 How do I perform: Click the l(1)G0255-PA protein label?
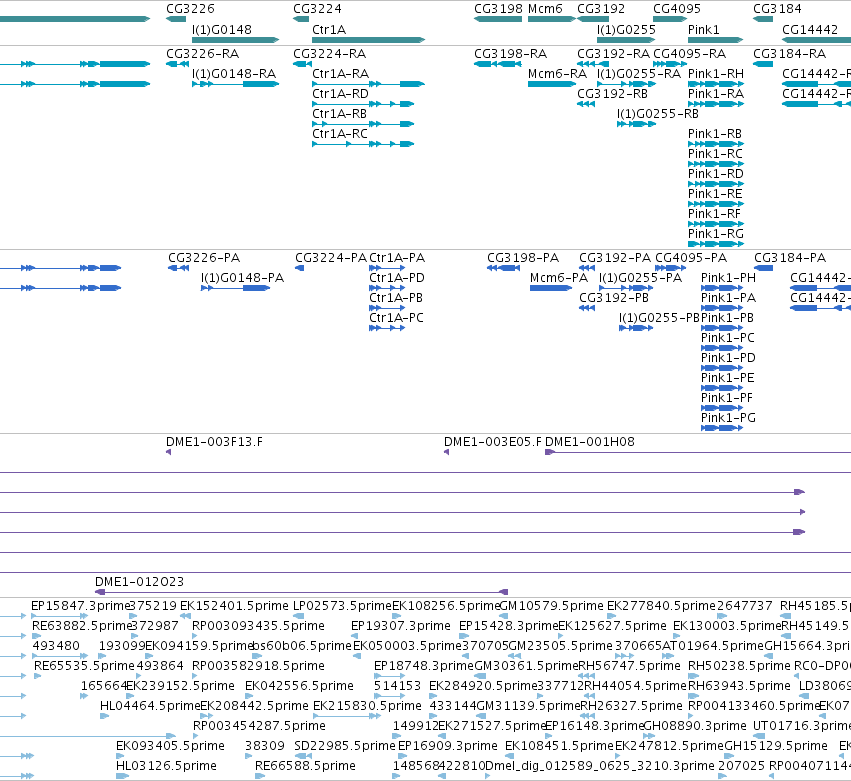640,277
